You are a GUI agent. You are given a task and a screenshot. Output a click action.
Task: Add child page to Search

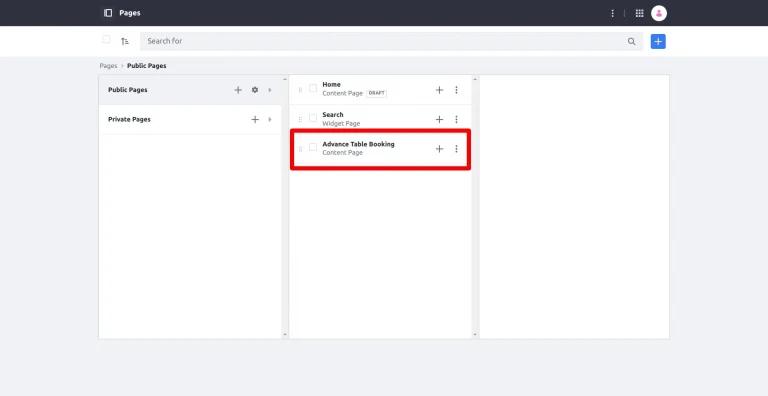pos(439,120)
